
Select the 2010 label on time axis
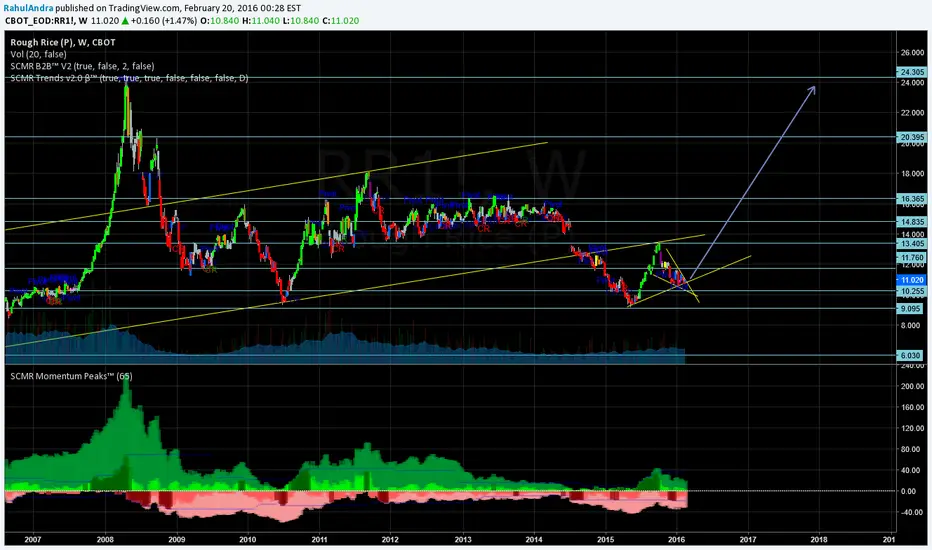248,539
